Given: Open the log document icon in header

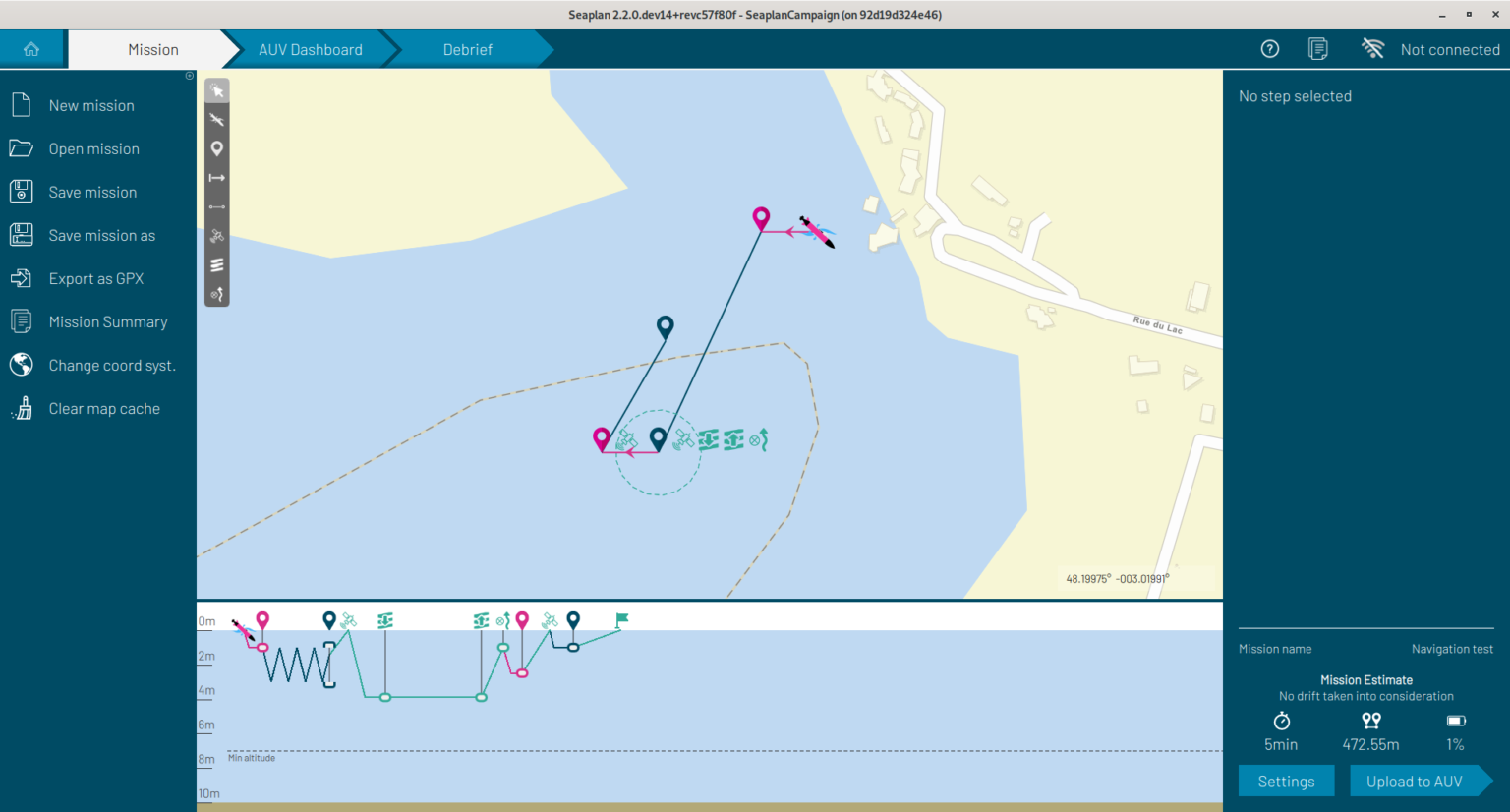Looking at the screenshot, I should click(1318, 49).
